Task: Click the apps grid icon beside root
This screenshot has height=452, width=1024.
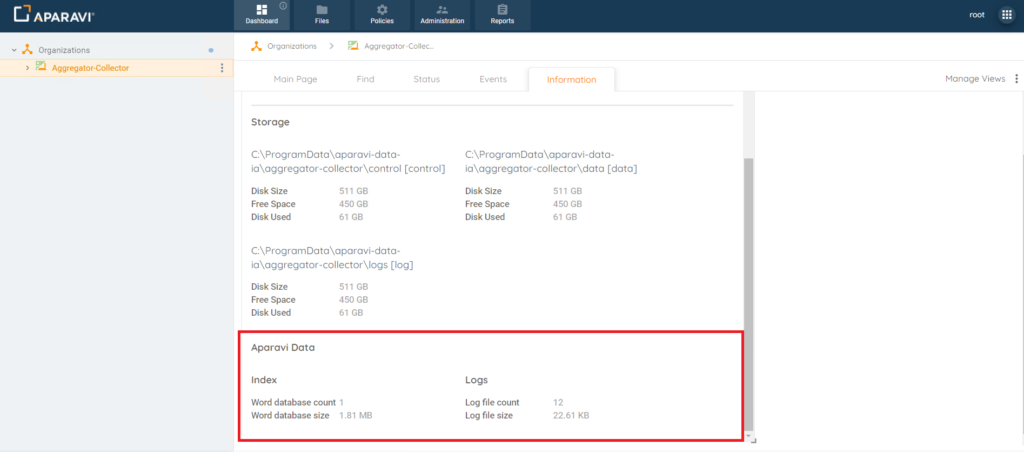Action: coord(1006,15)
